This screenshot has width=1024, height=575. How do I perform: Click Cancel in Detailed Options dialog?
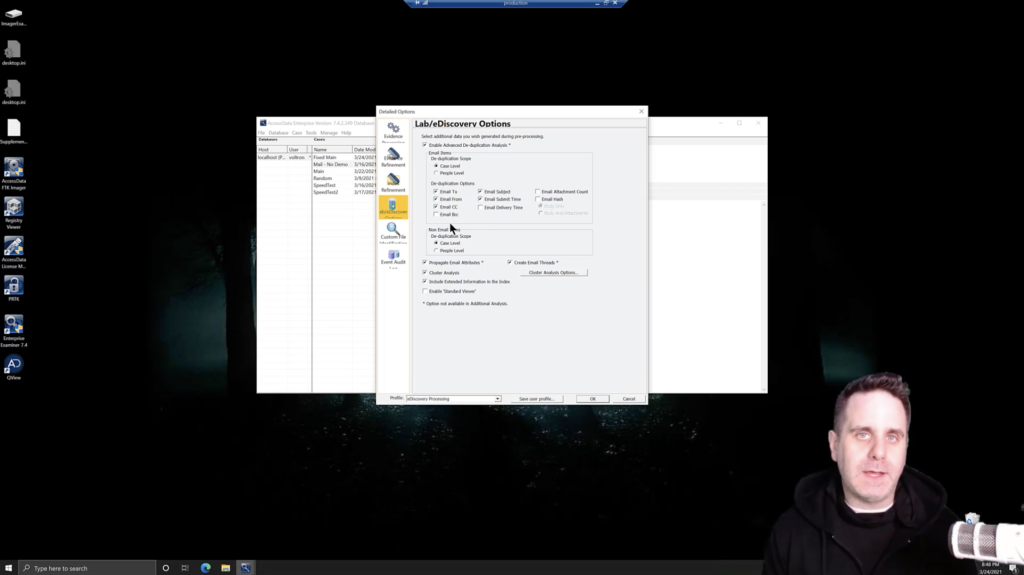click(629, 399)
